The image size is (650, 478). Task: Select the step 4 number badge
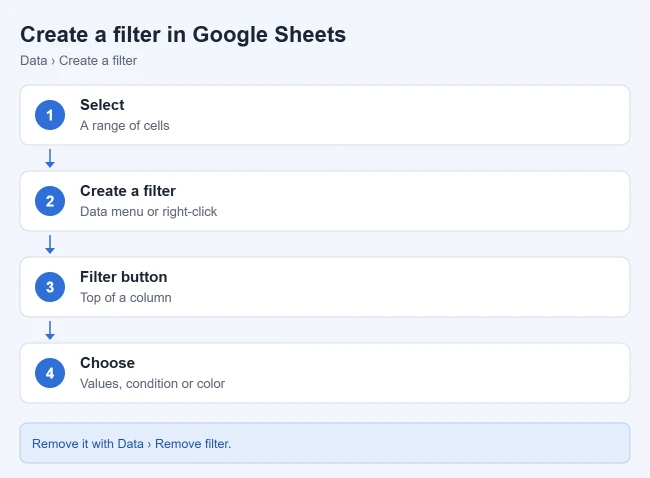[x=50, y=373]
